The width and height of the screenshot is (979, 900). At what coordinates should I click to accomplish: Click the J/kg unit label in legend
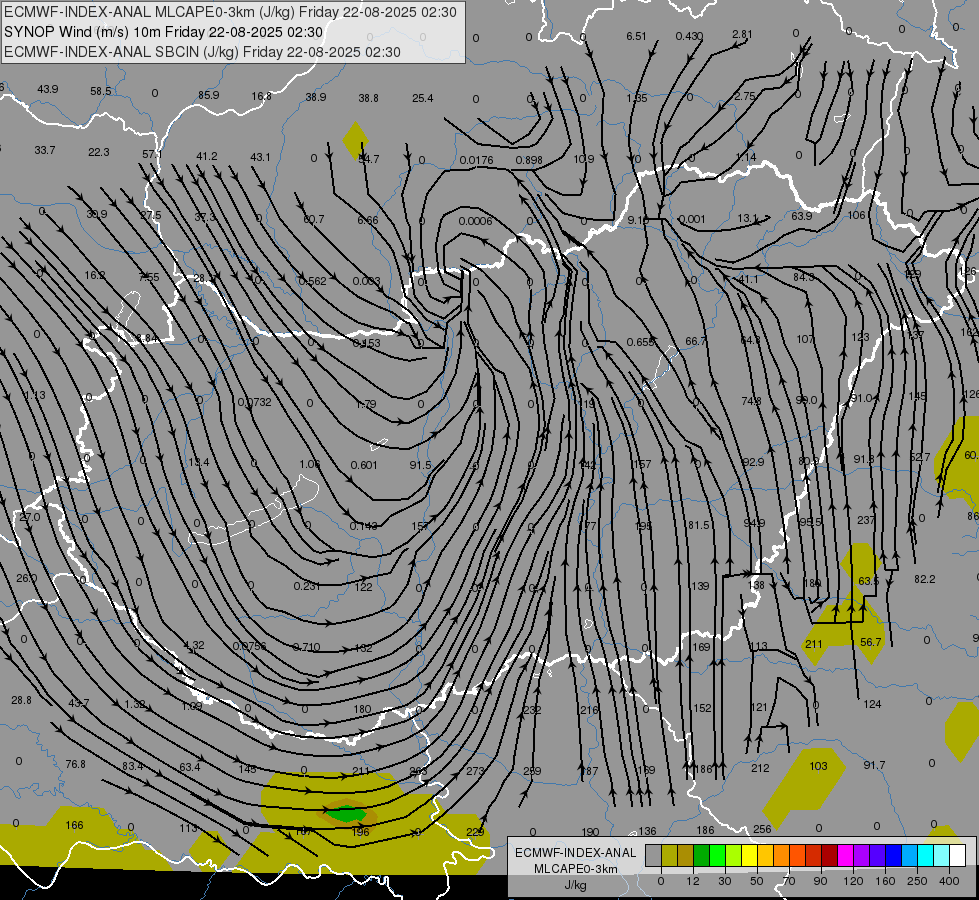point(576,885)
